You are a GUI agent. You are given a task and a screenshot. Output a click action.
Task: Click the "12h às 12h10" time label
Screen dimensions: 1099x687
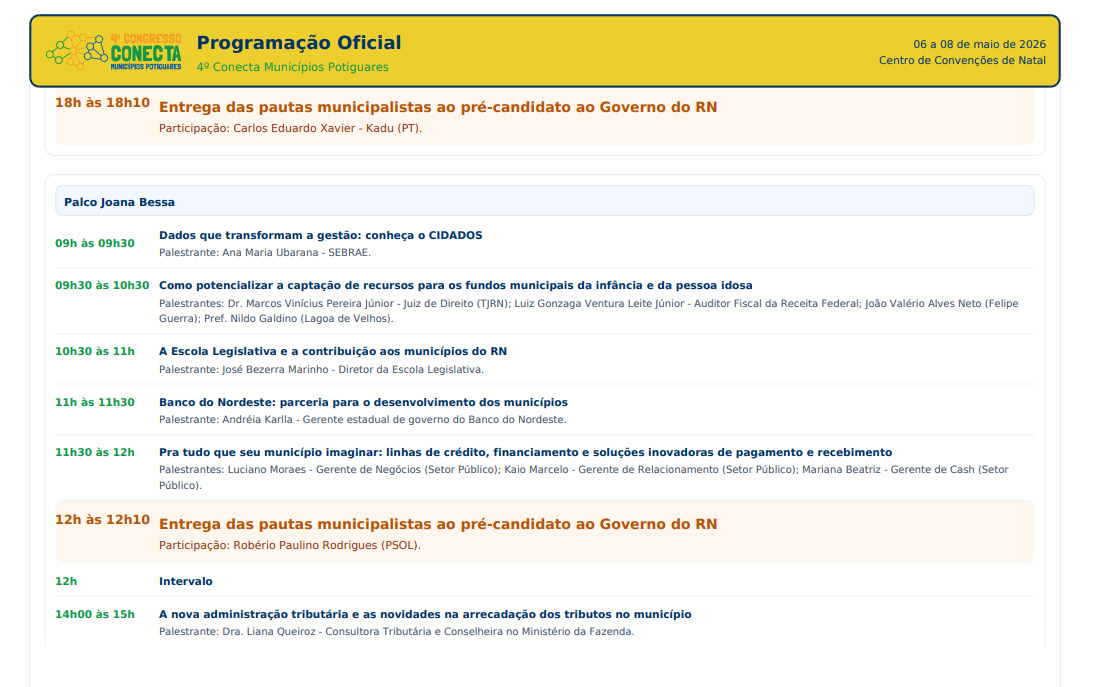102,519
